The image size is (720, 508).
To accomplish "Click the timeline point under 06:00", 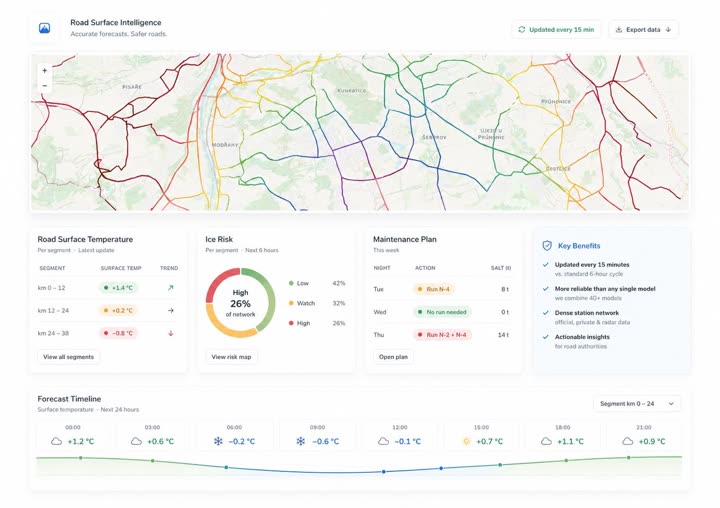I will pos(226,467).
